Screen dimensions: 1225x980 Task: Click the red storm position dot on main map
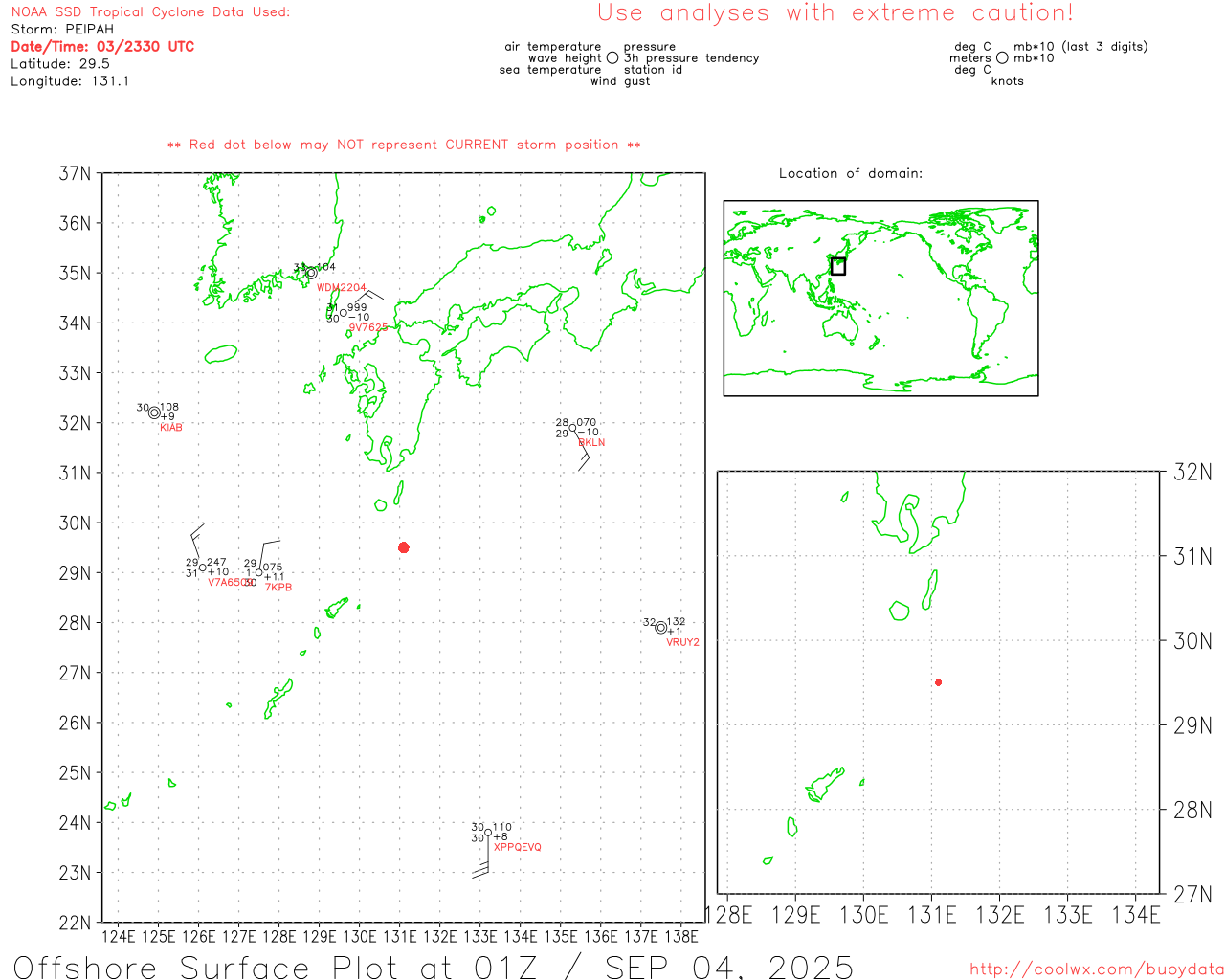point(404,547)
